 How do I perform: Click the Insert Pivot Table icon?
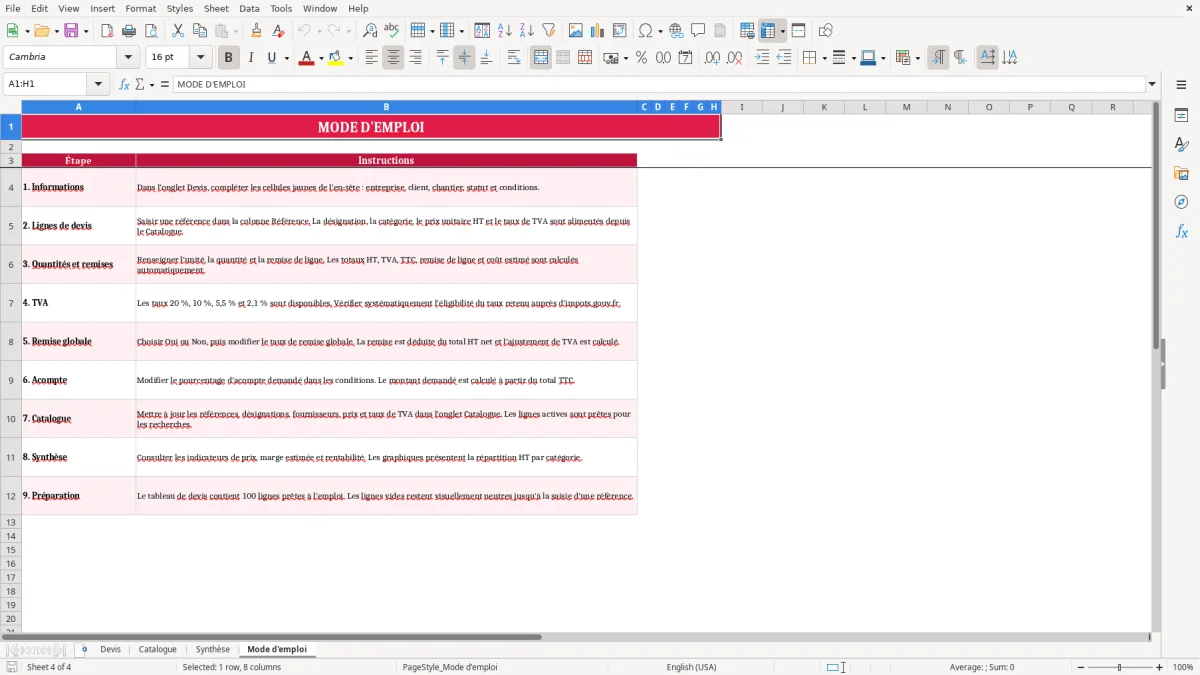[x=620, y=31]
